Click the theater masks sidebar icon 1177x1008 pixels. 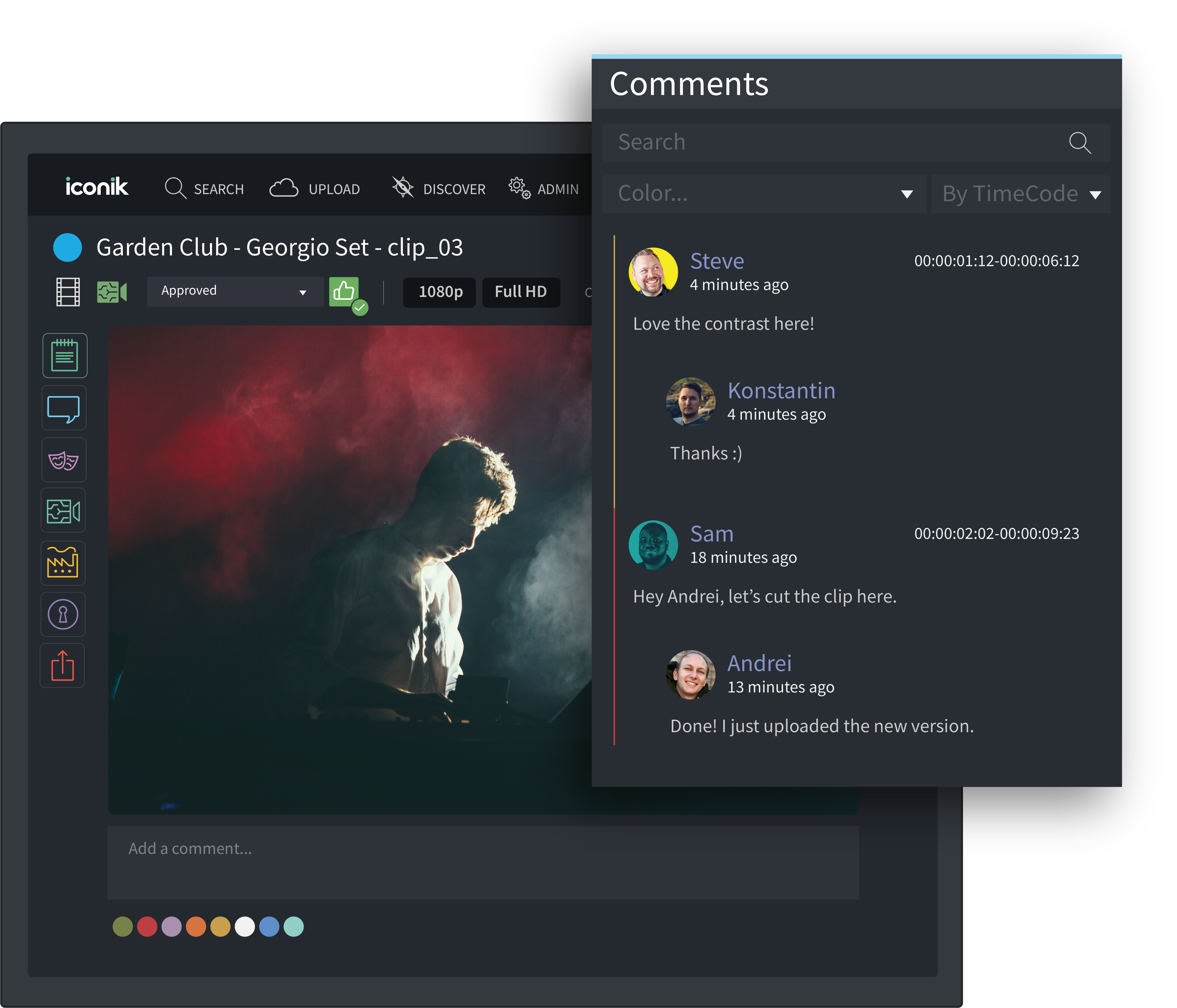[64, 460]
